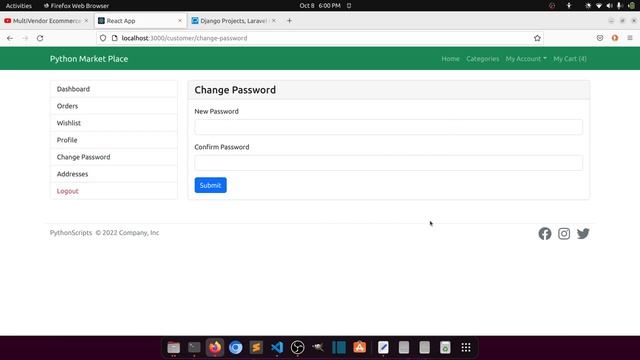640x360 pixels.
Task: Click the volume speaker icon in top bar
Action: (x=609, y=6)
